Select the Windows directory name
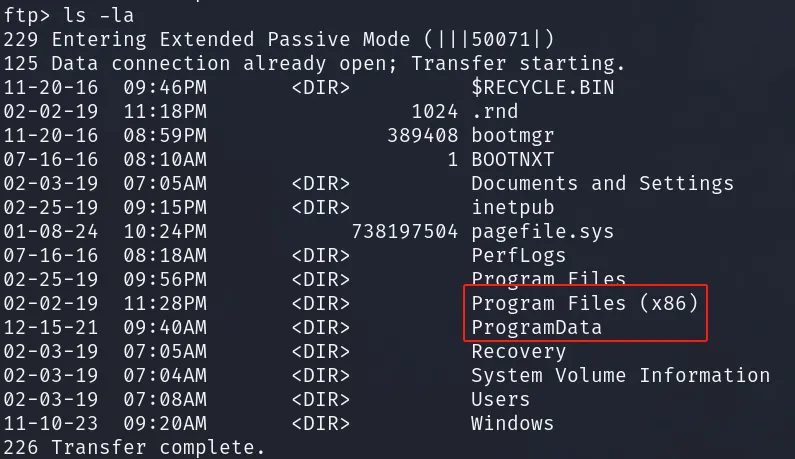Image resolution: width=795 pixels, height=459 pixels. [513, 423]
